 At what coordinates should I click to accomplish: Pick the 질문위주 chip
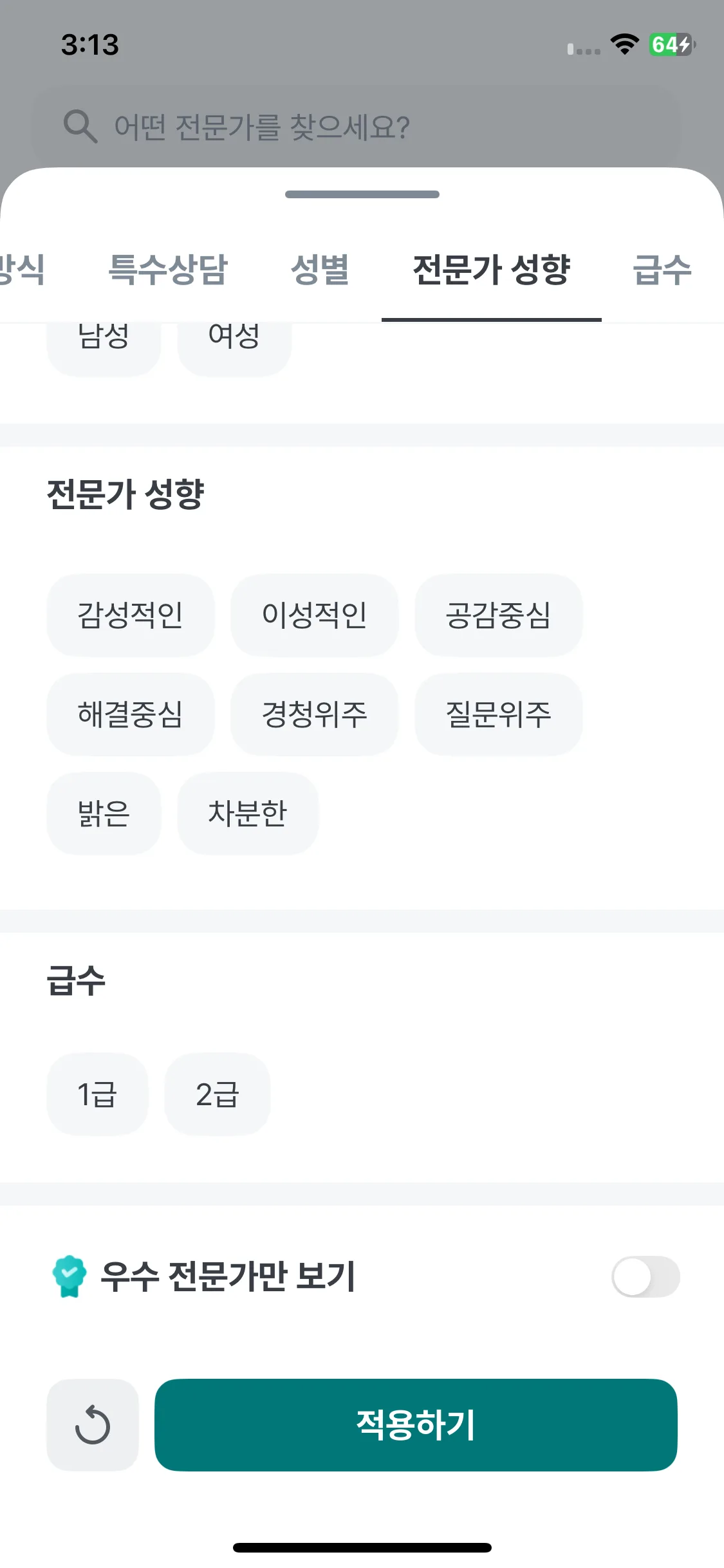499,714
